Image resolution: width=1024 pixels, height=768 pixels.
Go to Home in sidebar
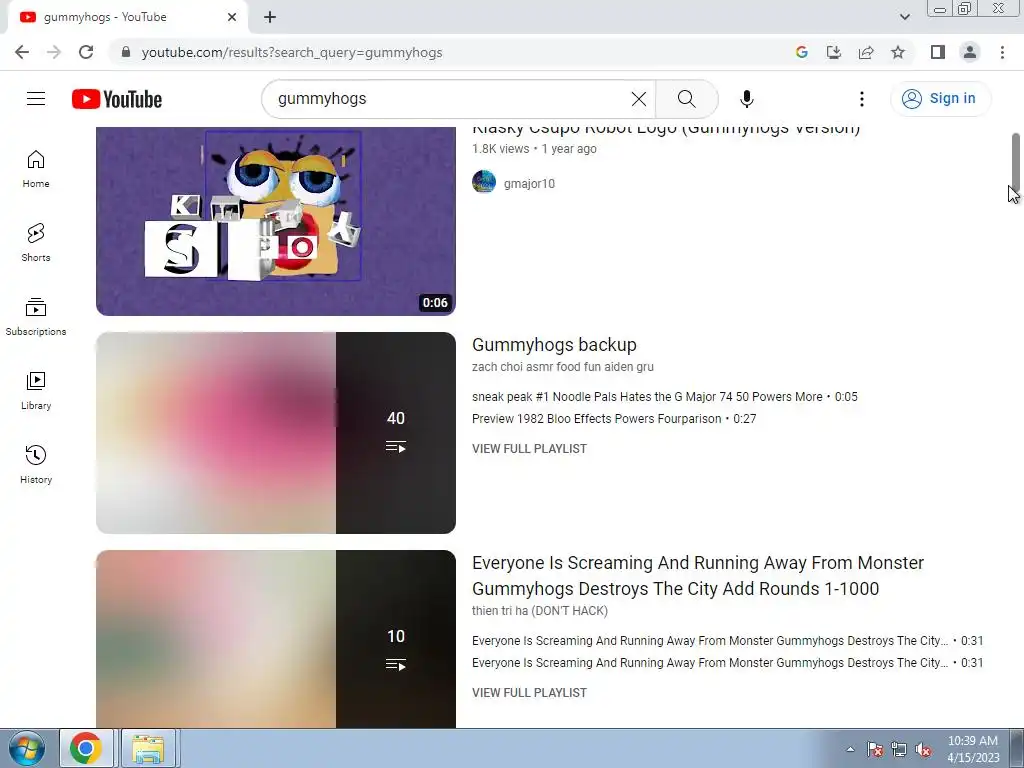click(36, 169)
